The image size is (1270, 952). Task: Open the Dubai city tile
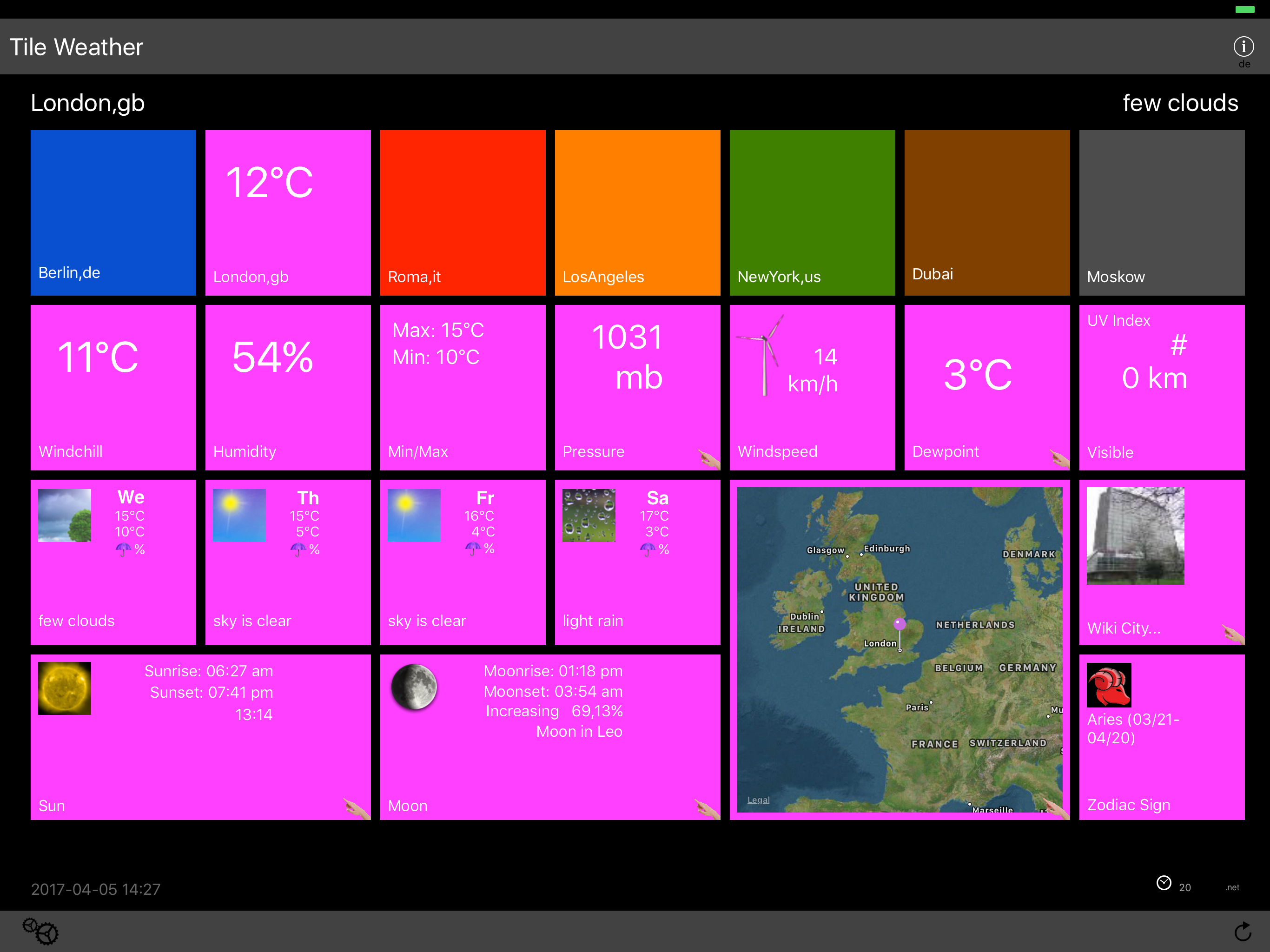tap(986, 212)
